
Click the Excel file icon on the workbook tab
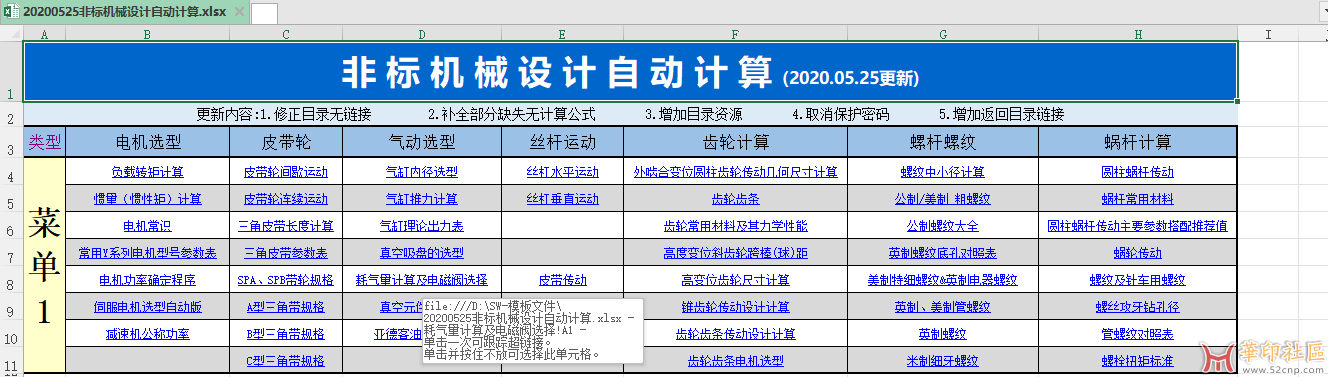(11, 11)
